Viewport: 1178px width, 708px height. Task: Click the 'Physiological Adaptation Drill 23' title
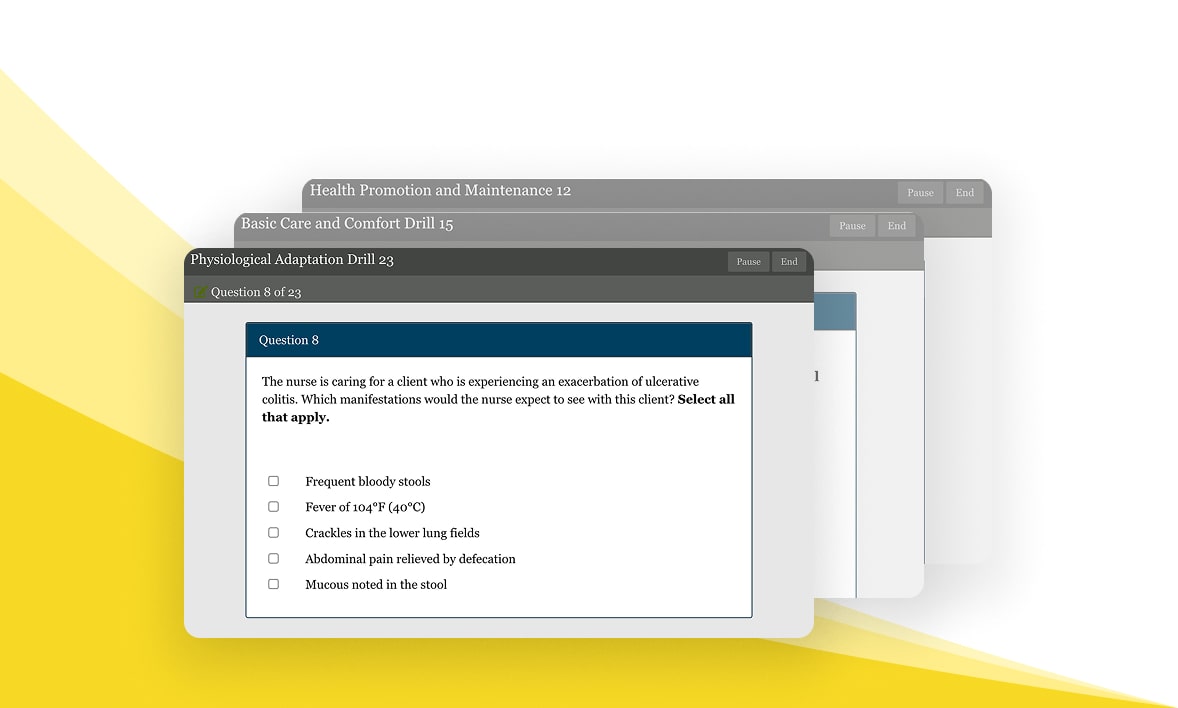coord(292,260)
